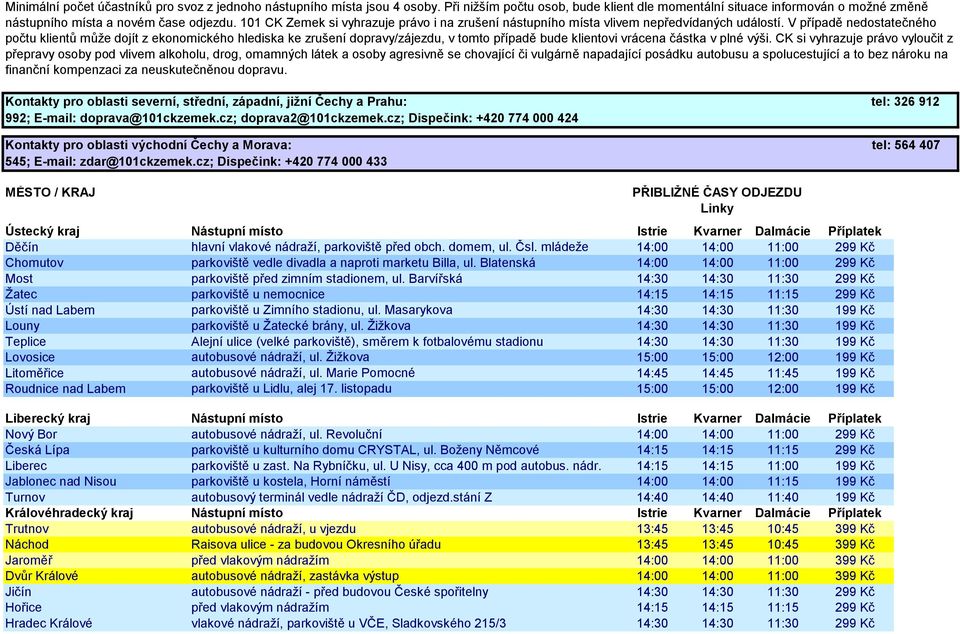Click the Děčín city name

21,247
